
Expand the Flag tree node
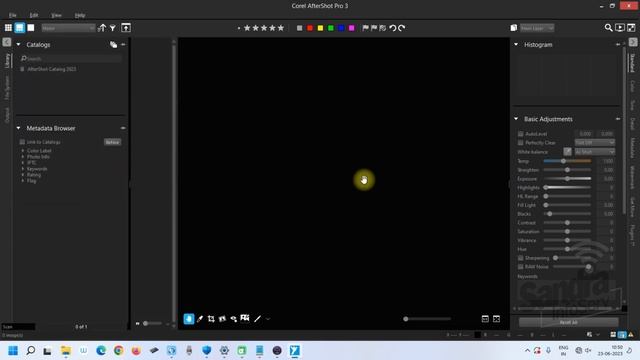coord(23,181)
